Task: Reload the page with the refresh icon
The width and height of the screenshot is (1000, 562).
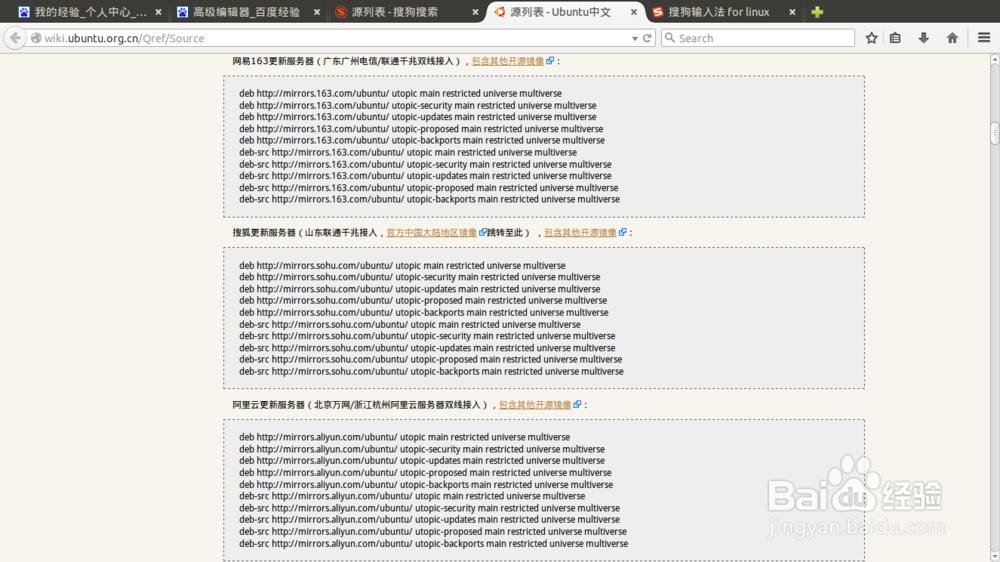Action: [x=647, y=38]
